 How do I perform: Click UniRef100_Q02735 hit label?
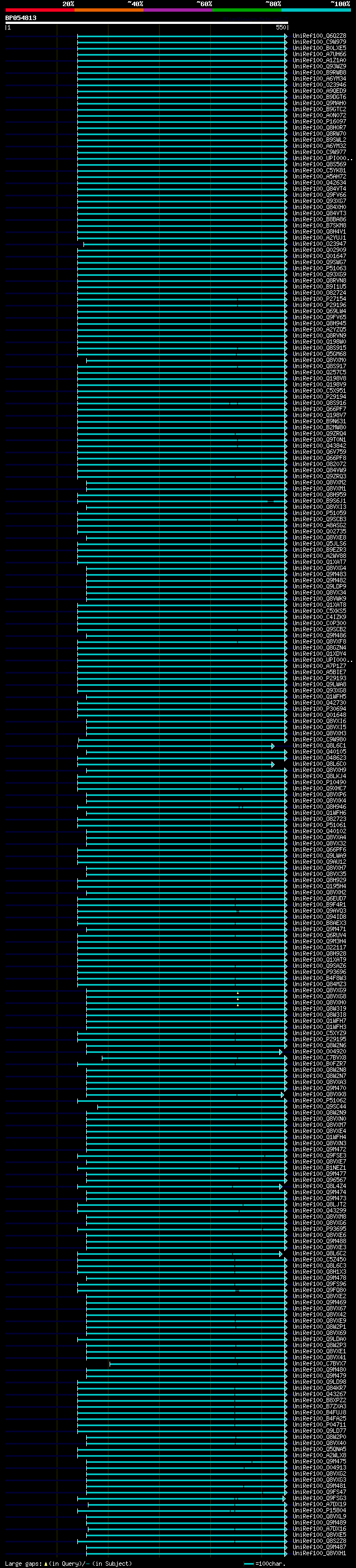click(x=319, y=531)
